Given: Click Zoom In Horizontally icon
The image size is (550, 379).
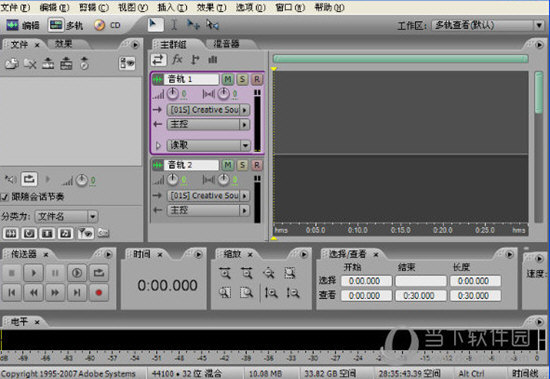Looking at the screenshot, I should (225, 273).
